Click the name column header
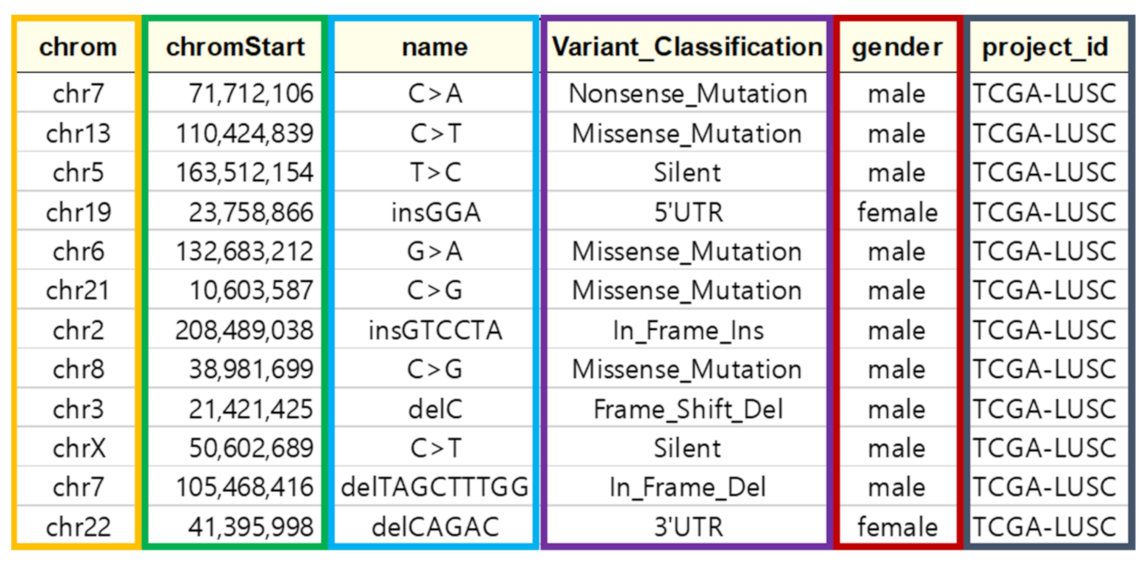The width and height of the screenshot is (1147, 562). (435, 48)
